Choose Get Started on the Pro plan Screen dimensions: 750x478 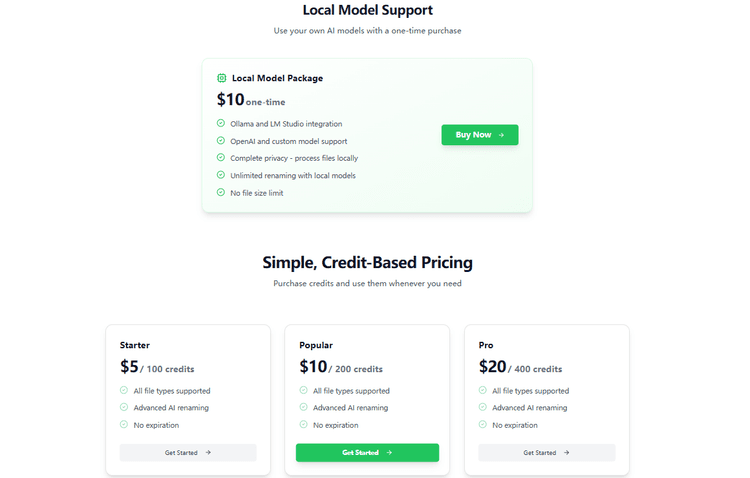546,453
